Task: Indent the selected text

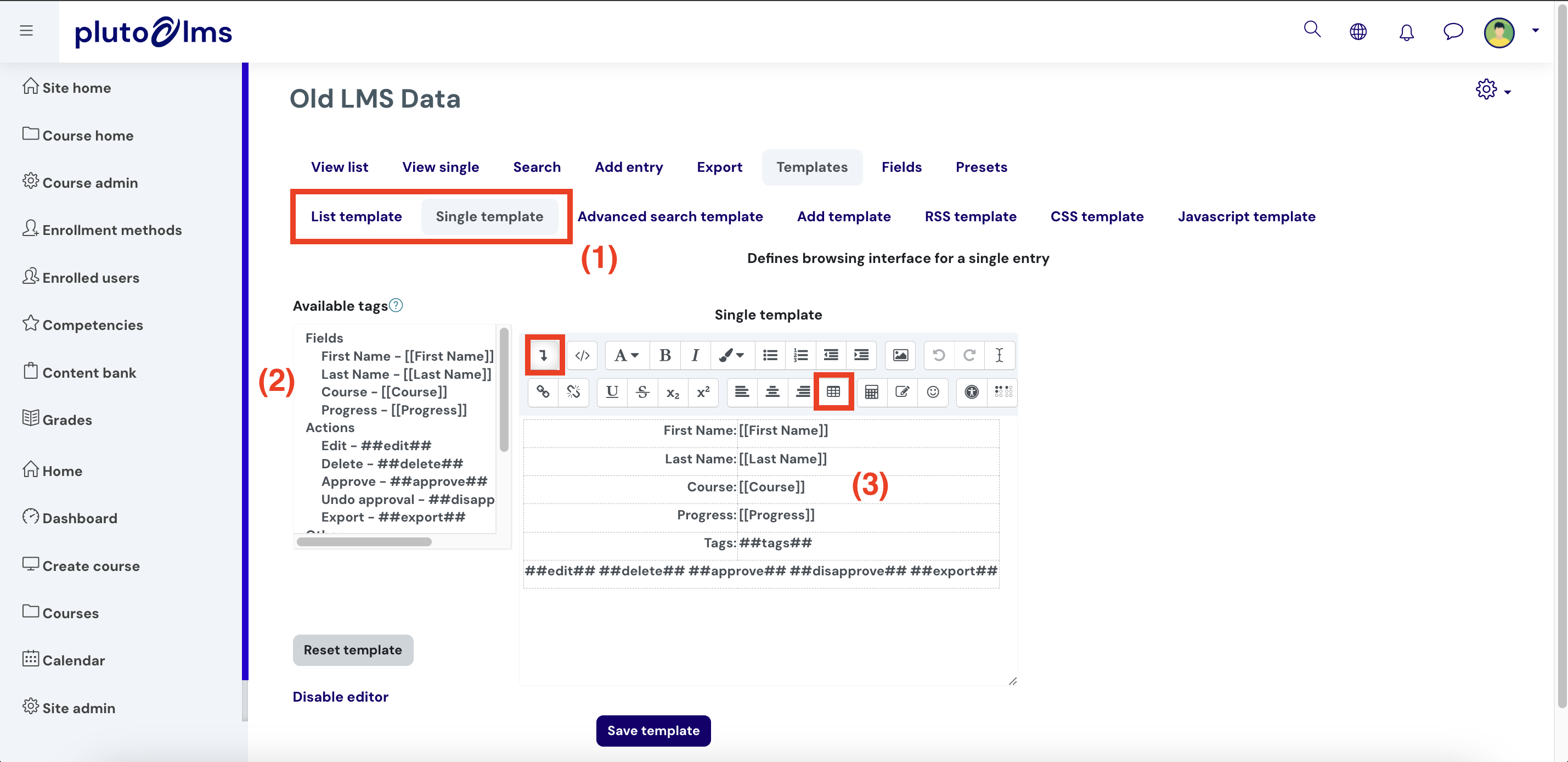Action: [861, 355]
